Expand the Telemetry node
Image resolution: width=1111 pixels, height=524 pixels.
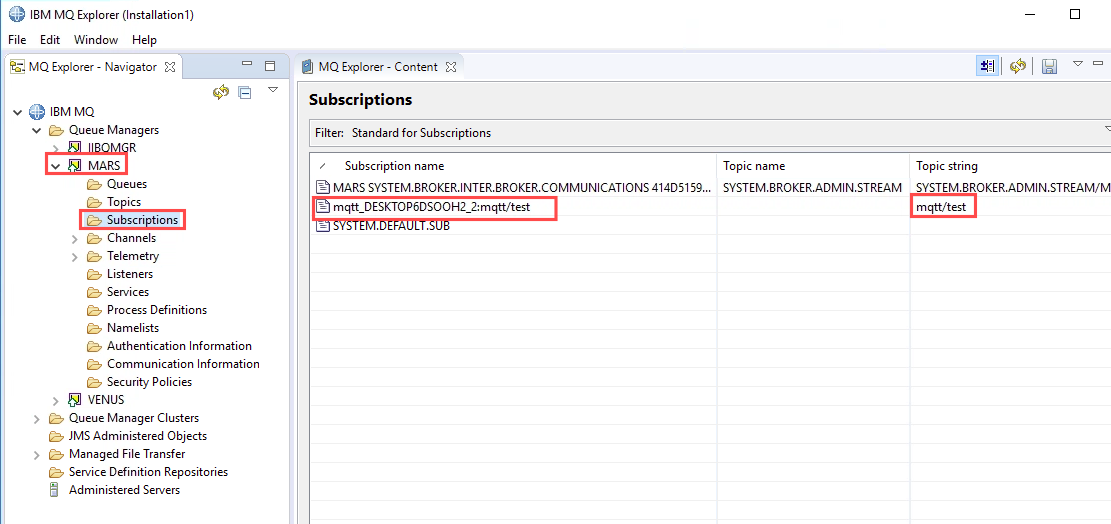pyautogui.click(x=75, y=256)
